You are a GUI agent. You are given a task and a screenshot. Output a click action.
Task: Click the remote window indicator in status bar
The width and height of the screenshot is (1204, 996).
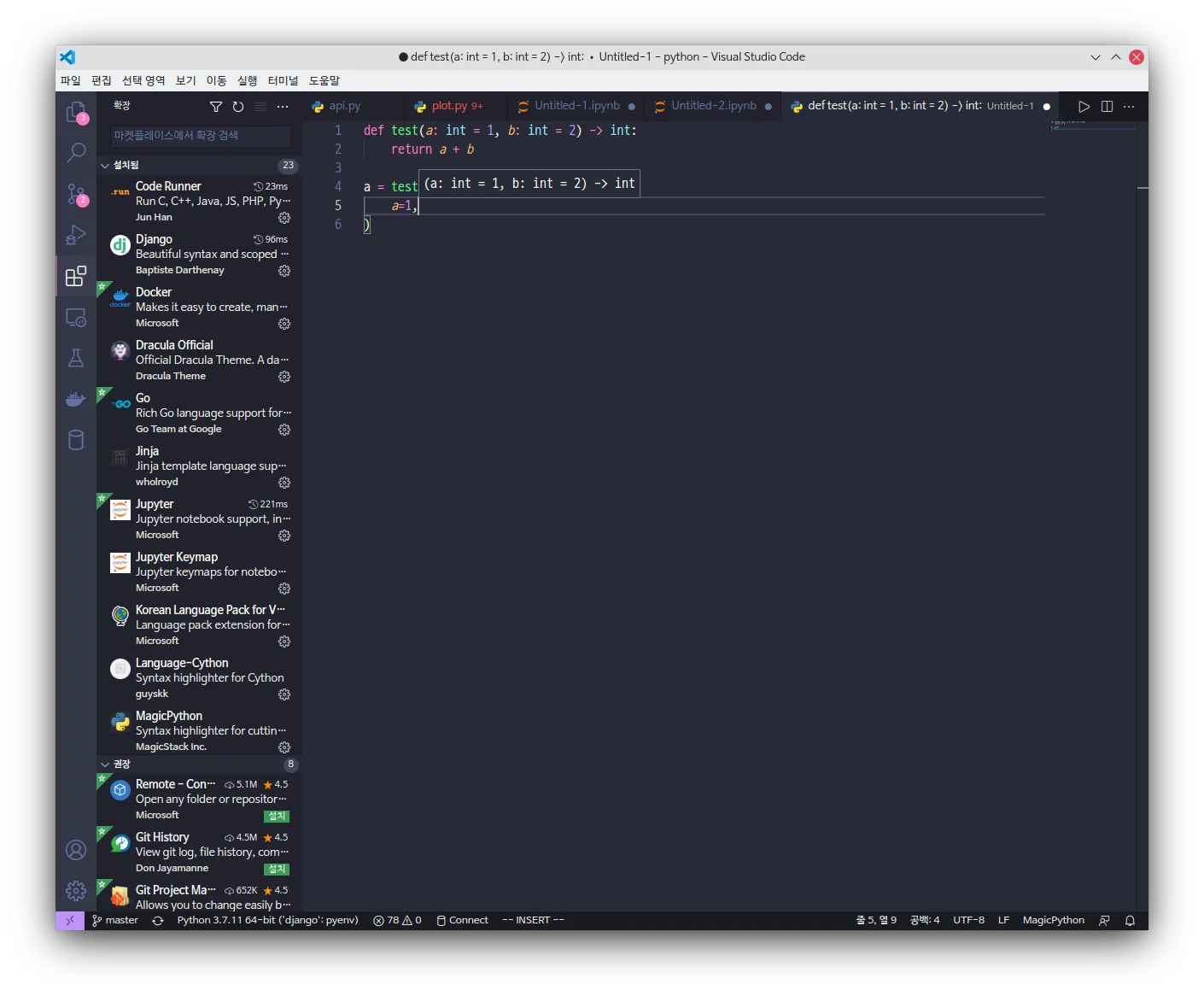pyautogui.click(x=70, y=921)
